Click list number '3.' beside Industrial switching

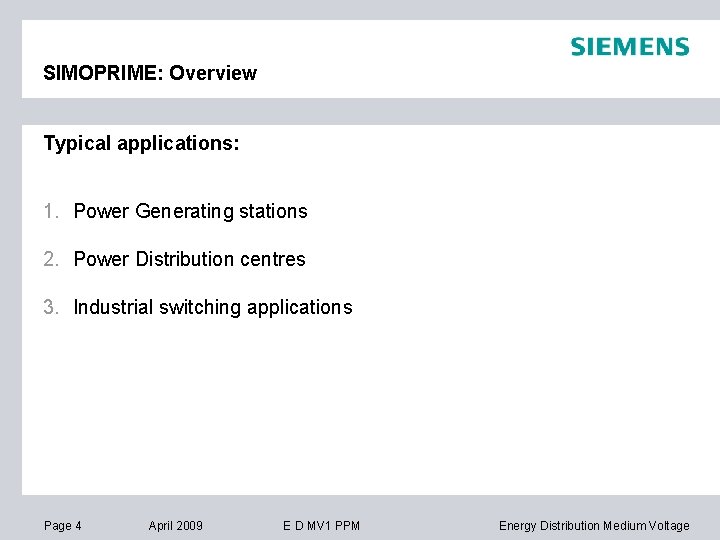(x=51, y=307)
